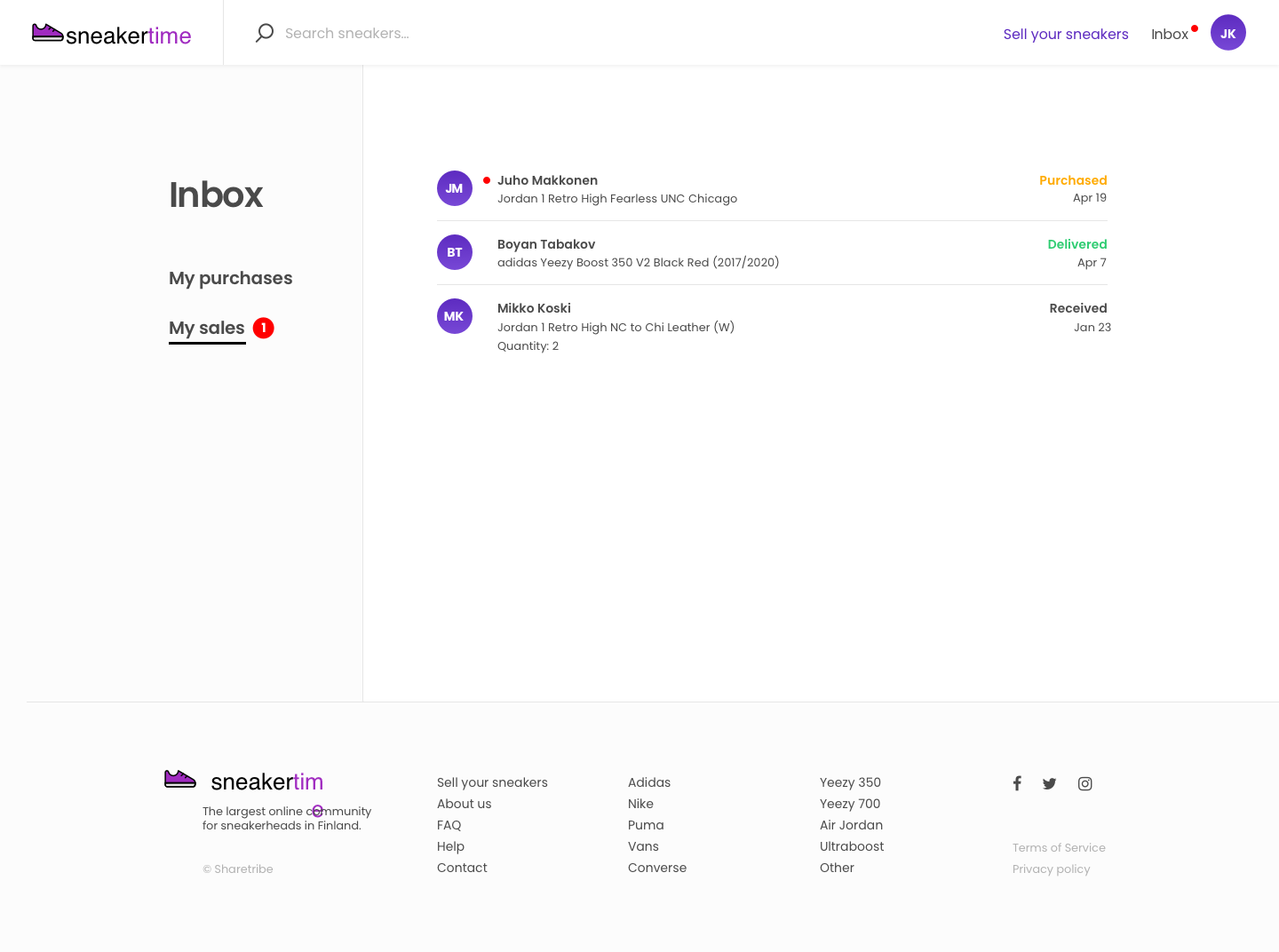The height and width of the screenshot is (952, 1279).
Task: Click Juho Makkonen's JM avatar
Action: (455, 188)
